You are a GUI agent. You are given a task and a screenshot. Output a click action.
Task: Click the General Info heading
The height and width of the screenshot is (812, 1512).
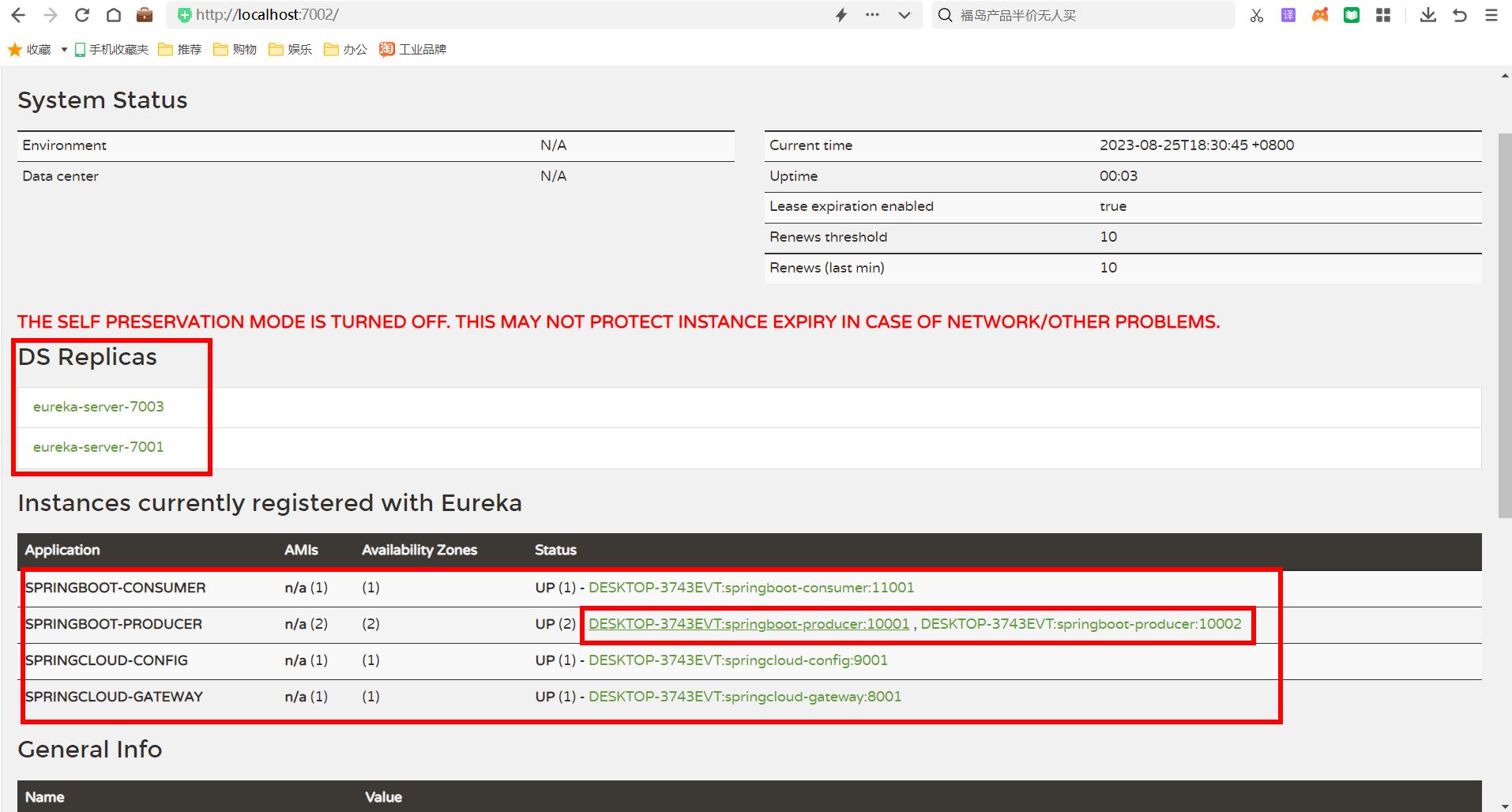coord(90,750)
